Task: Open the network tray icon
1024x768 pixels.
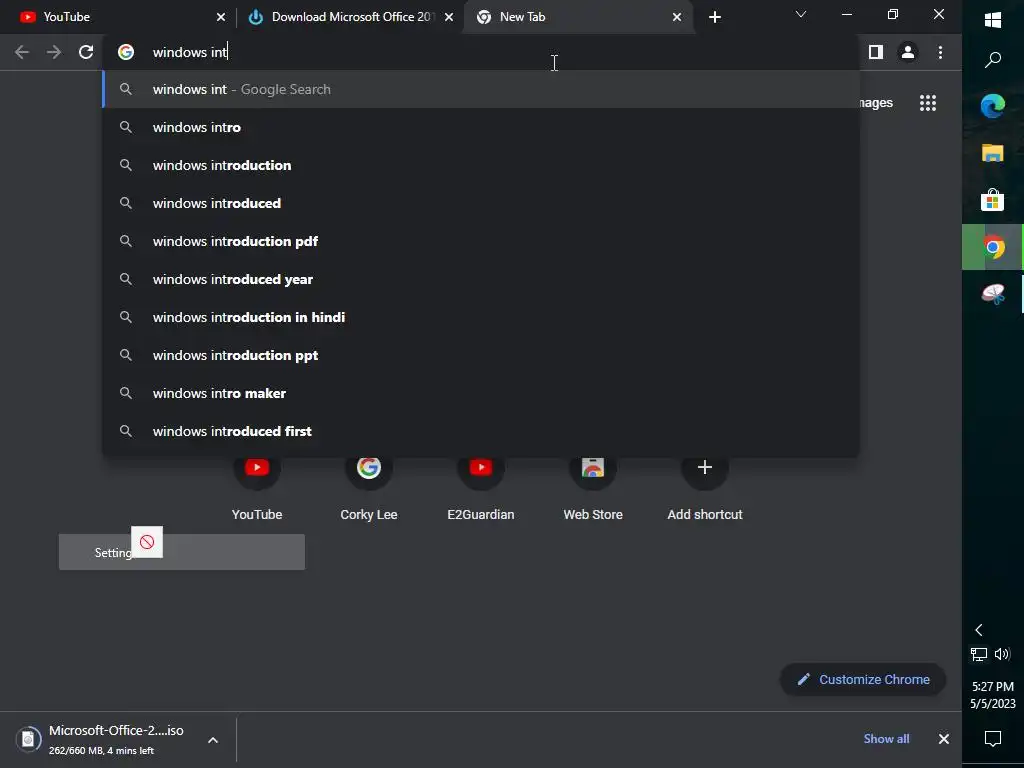Action: 979,654
